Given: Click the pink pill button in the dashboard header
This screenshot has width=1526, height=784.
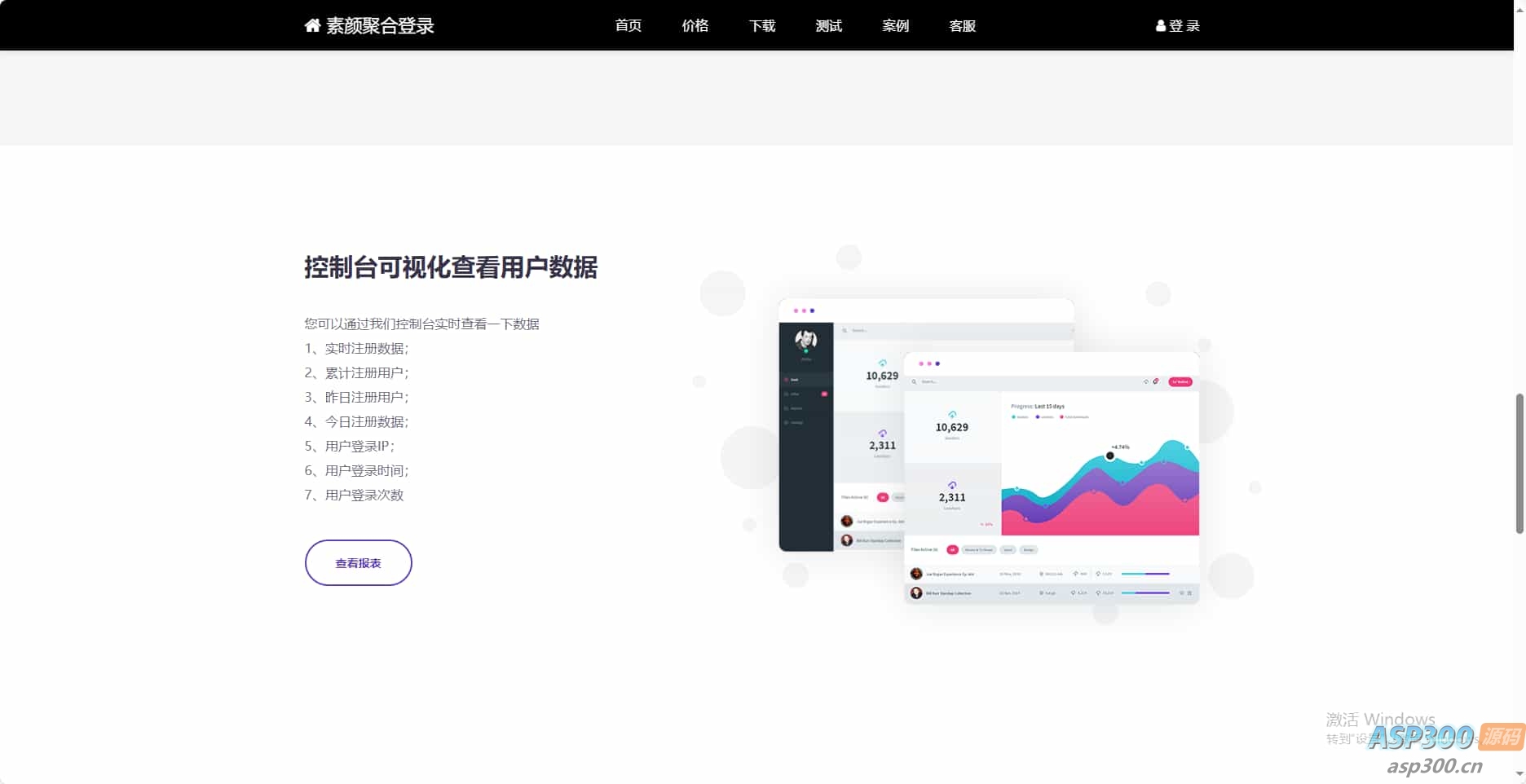Looking at the screenshot, I should (x=1180, y=381).
